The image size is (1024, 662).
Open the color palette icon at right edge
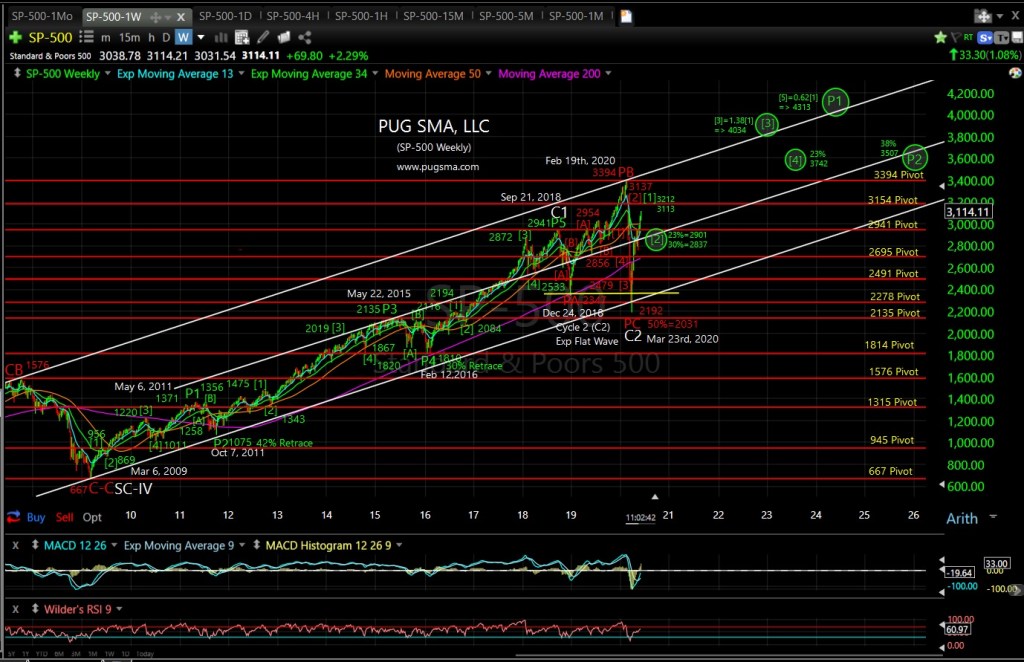click(1015, 73)
